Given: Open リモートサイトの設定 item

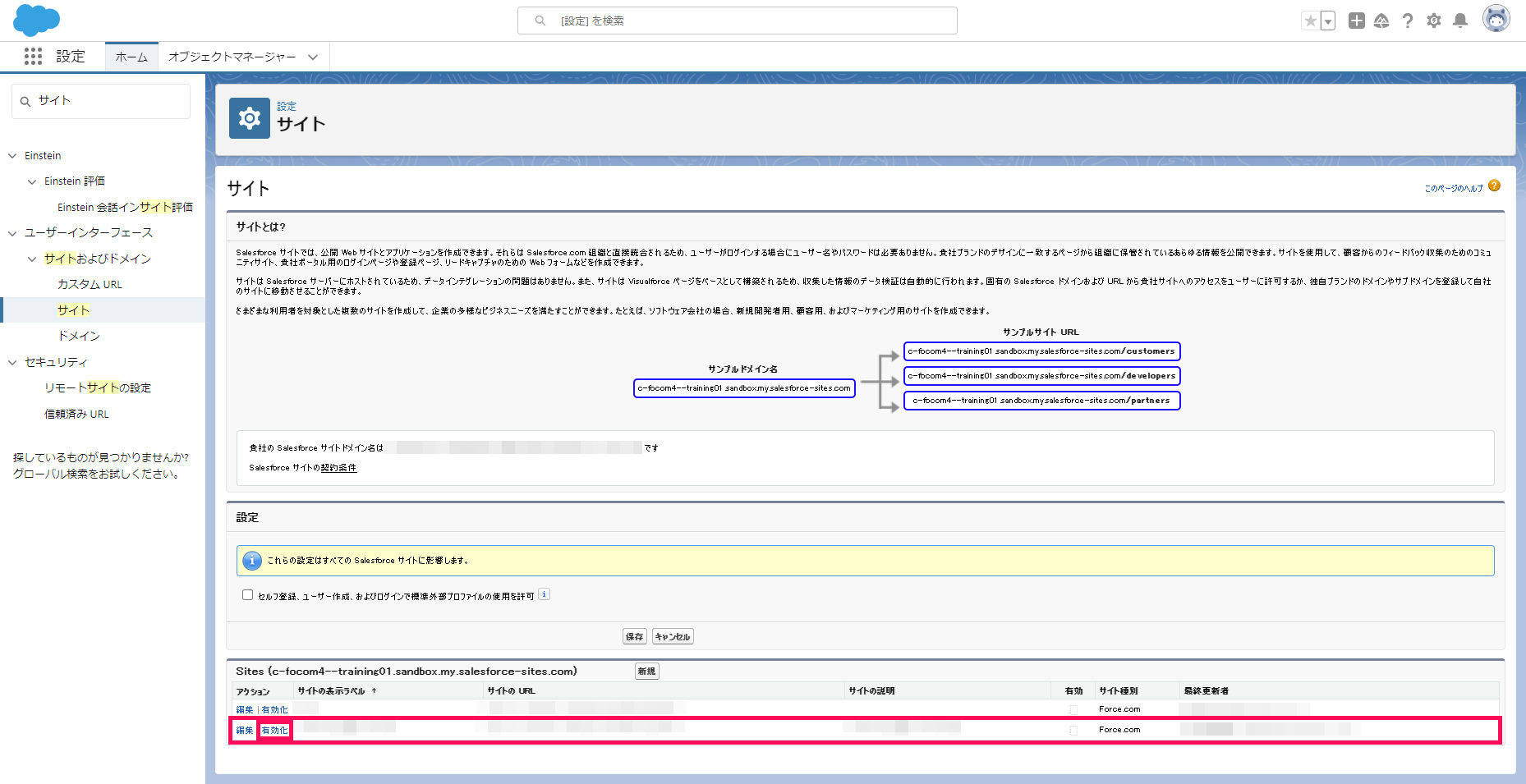Looking at the screenshot, I should click(98, 387).
